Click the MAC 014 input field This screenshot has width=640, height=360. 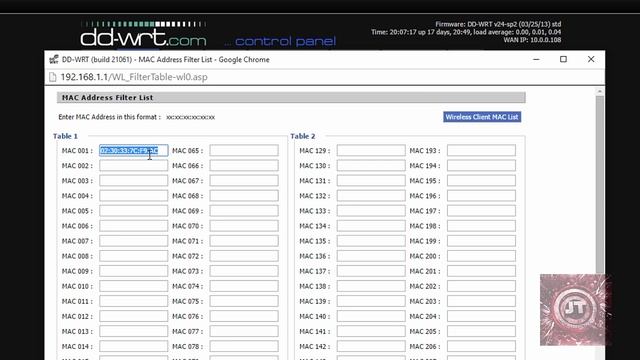click(133, 347)
